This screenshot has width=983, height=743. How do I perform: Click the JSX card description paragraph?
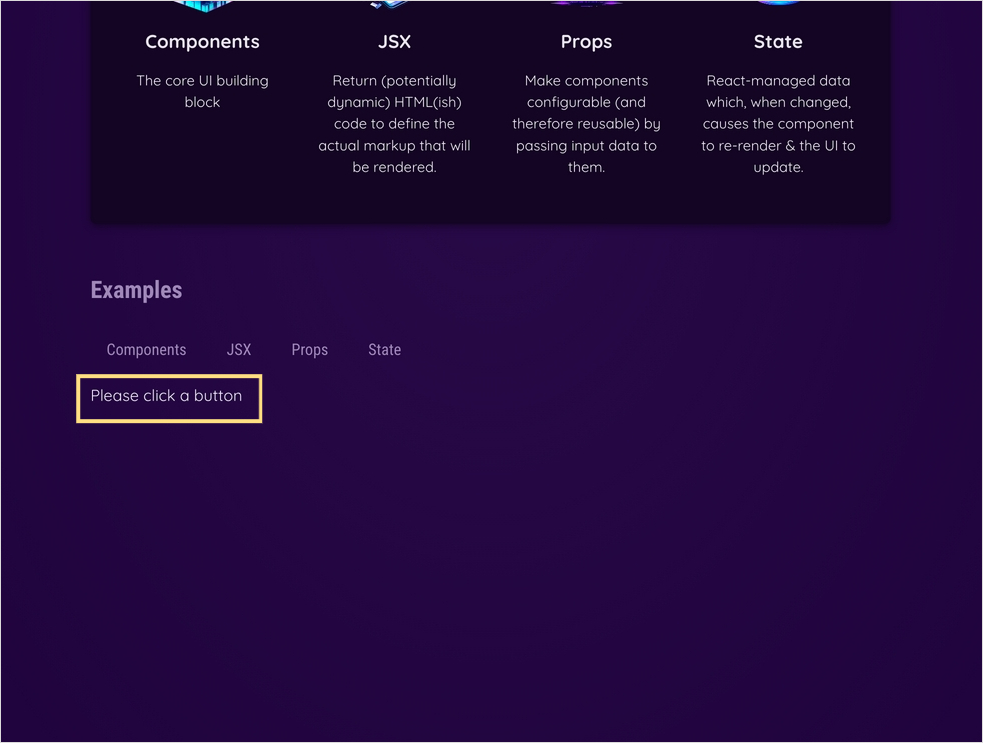394,124
